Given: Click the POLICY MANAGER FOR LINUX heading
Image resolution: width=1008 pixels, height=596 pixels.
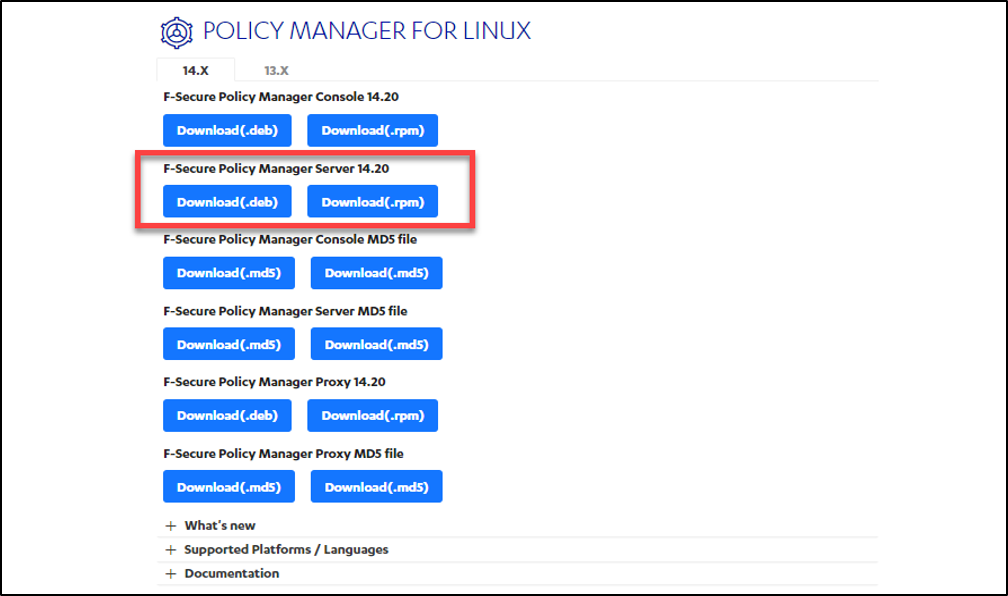Looking at the screenshot, I should [367, 31].
